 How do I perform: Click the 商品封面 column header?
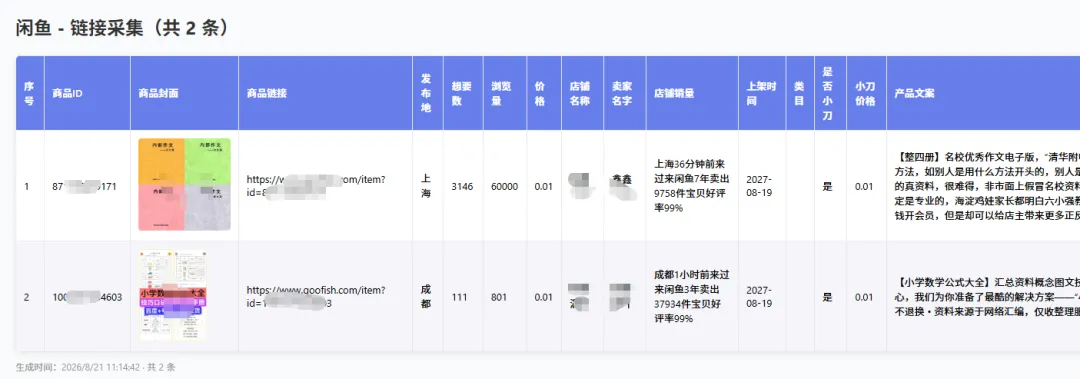point(184,93)
